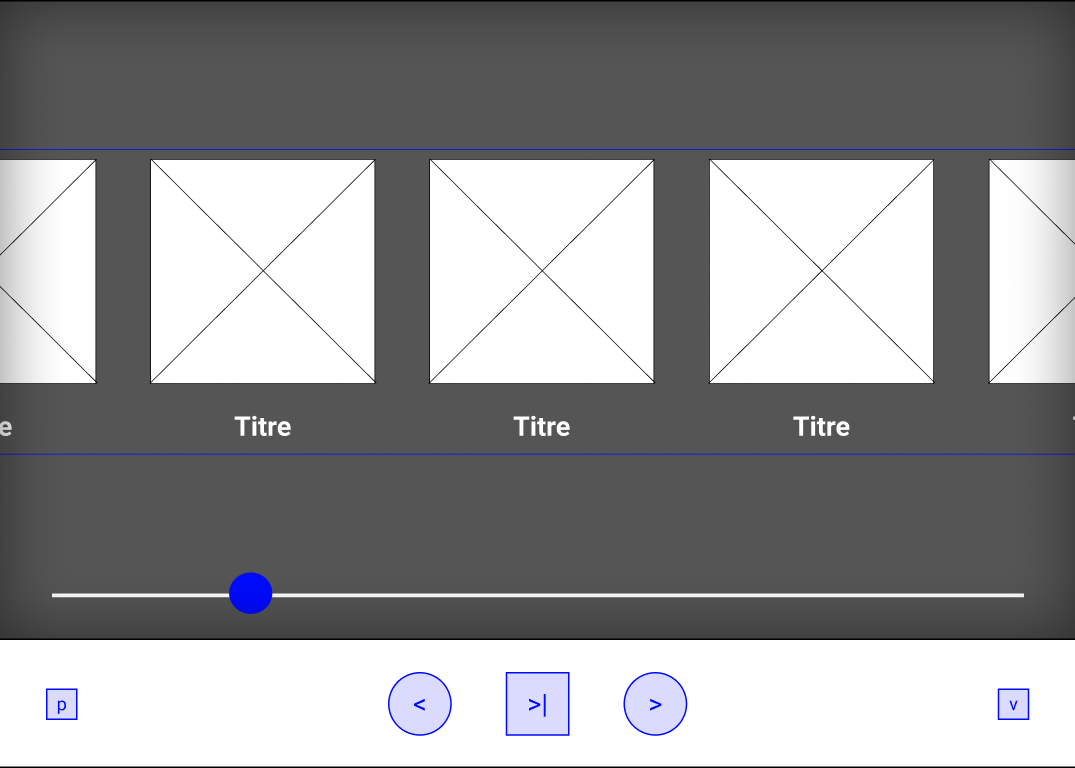Click the cut-off title text at left edge
Viewport: 1075px width, 768px height.
[6, 428]
